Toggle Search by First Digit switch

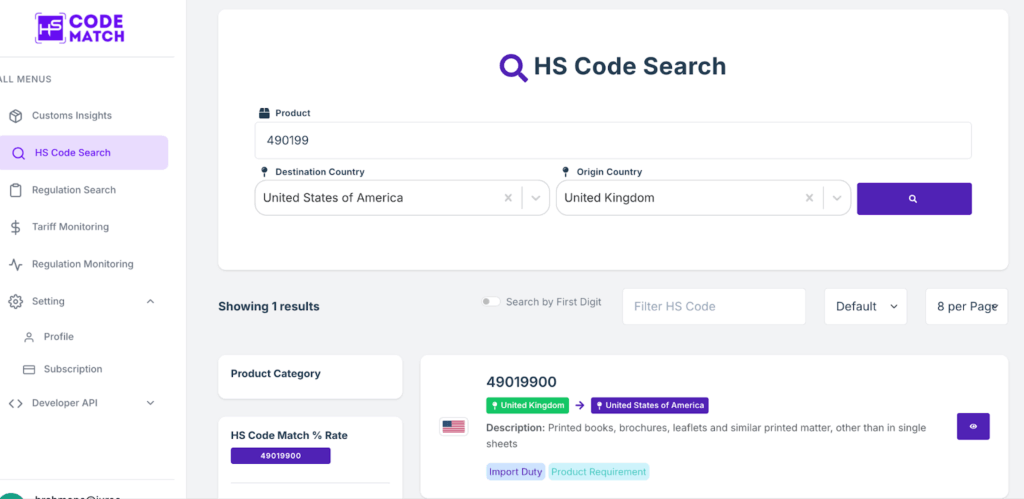[x=491, y=302]
